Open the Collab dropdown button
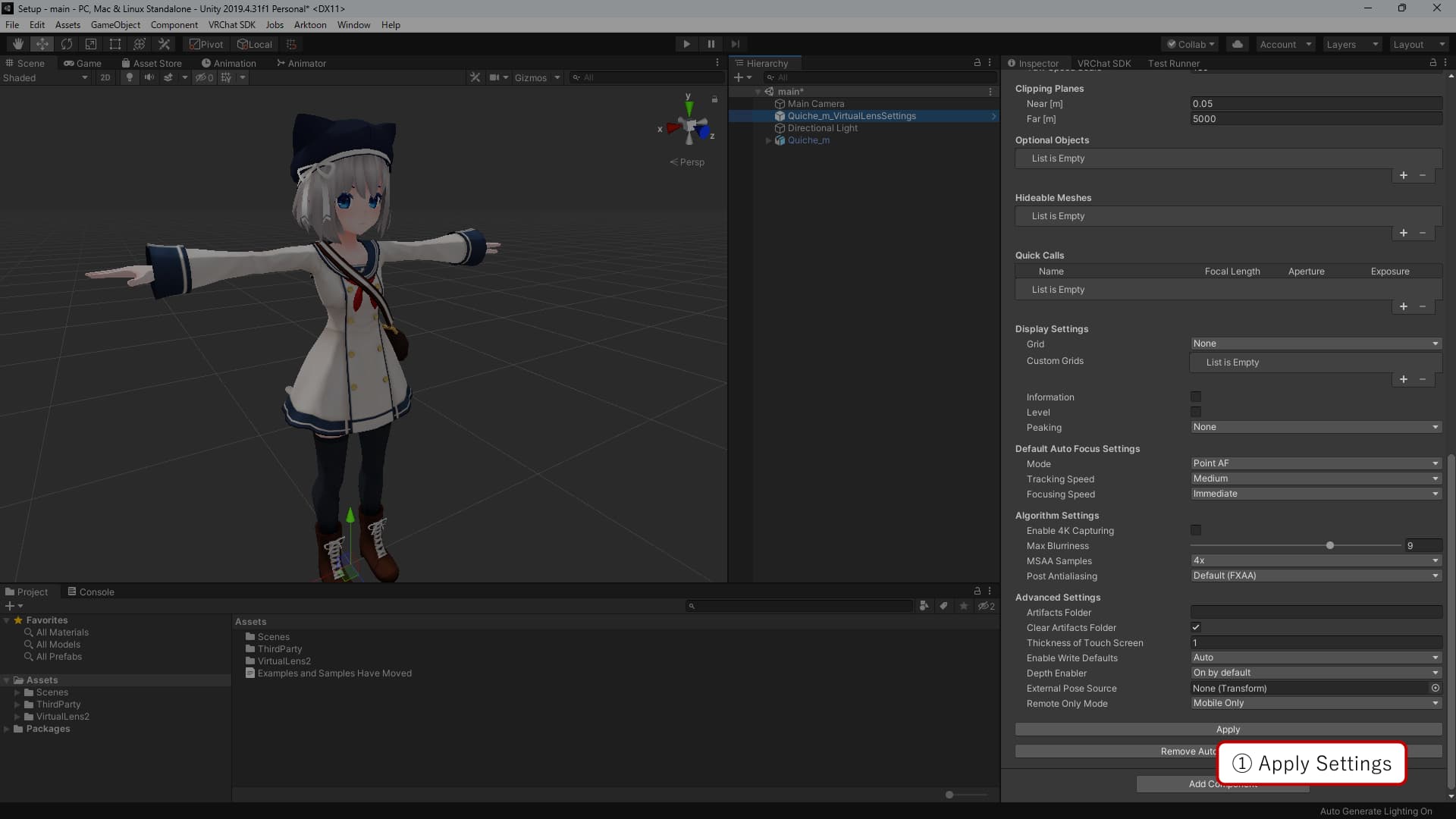The image size is (1456, 819). click(1191, 44)
